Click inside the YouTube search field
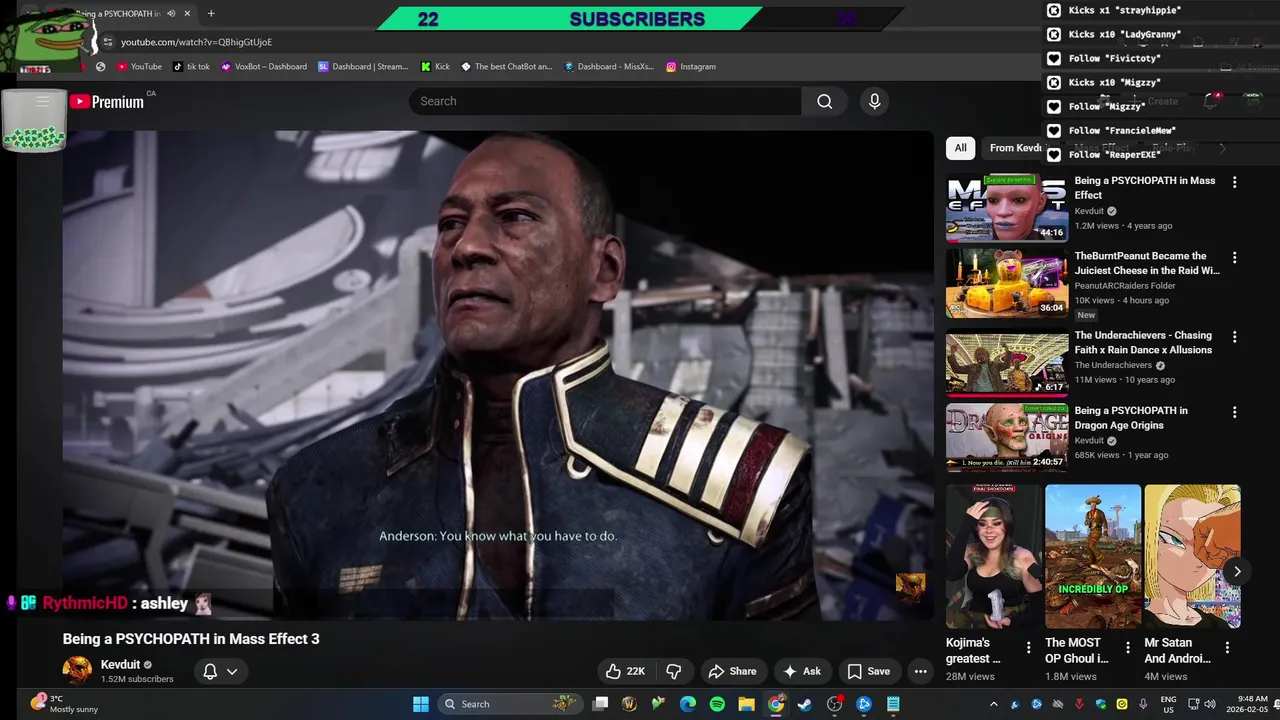The width and height of the screenshot is (1280, 720). (x=605, y=101)
